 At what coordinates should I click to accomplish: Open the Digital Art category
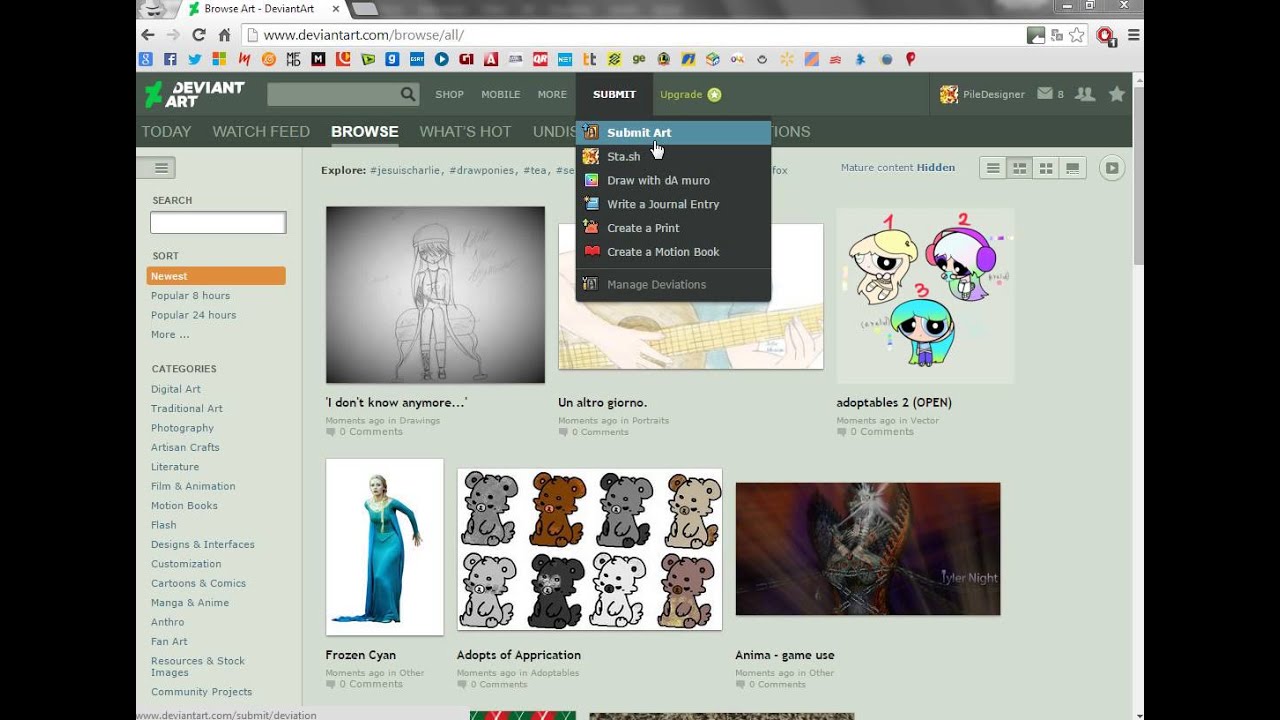coord(176,389)
